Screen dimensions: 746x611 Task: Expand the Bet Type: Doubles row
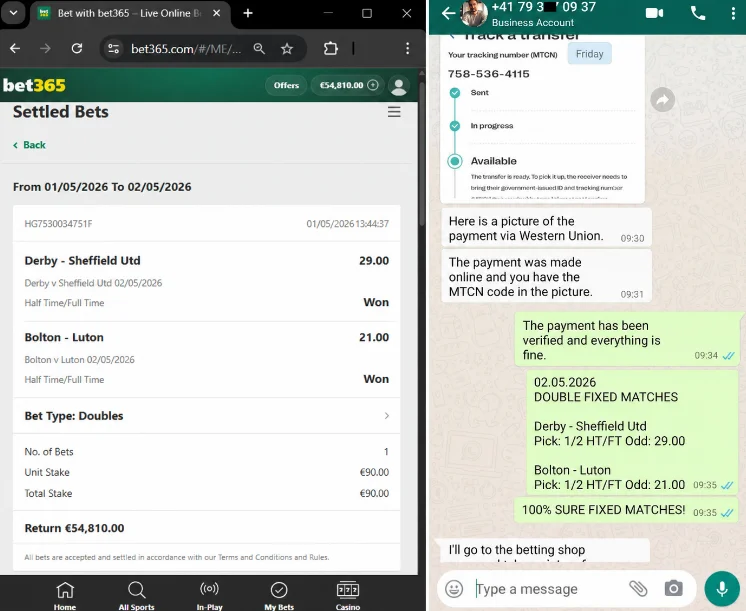point(206,415)
